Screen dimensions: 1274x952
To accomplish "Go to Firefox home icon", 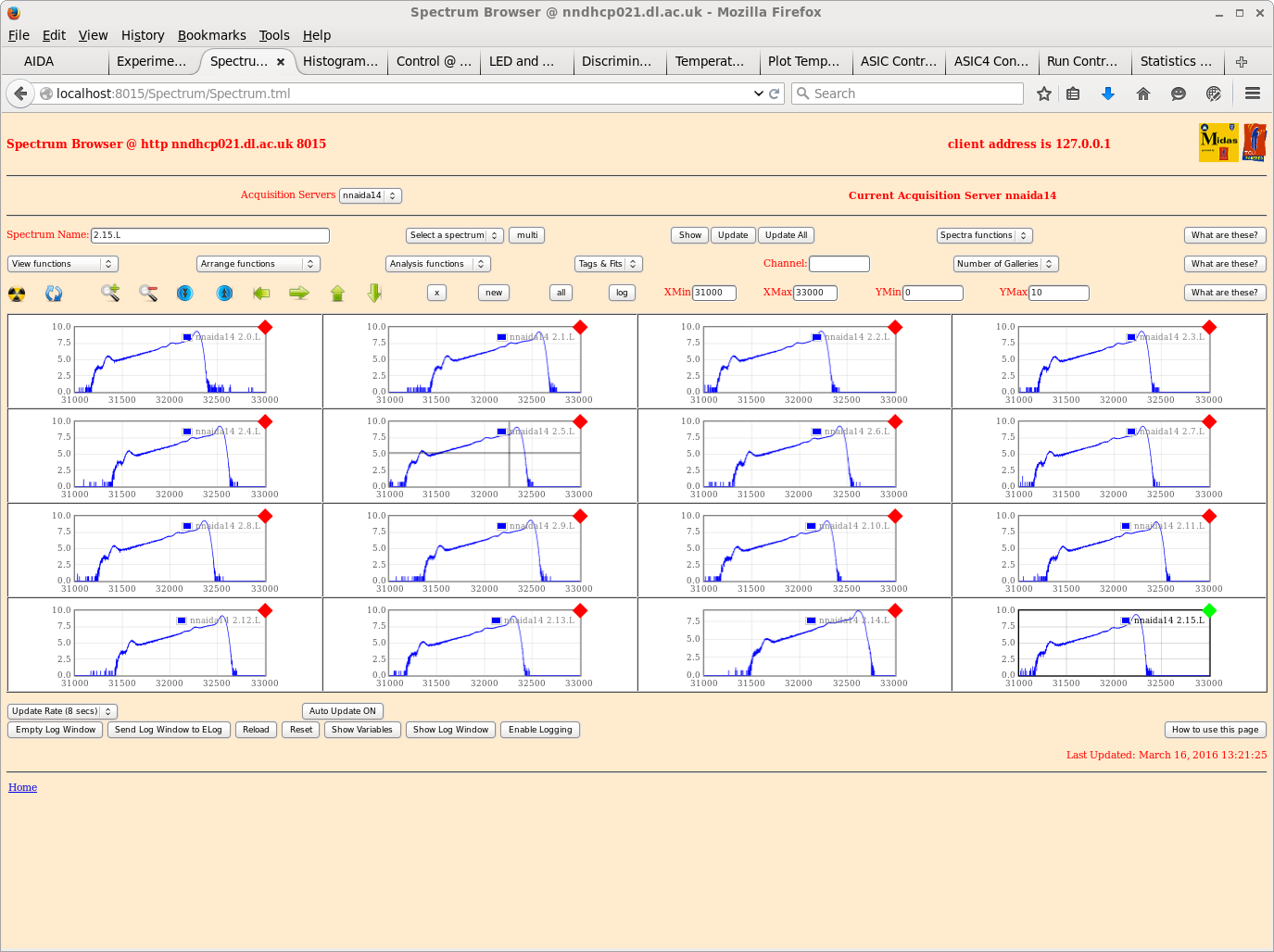I will tap(1143, 94).
